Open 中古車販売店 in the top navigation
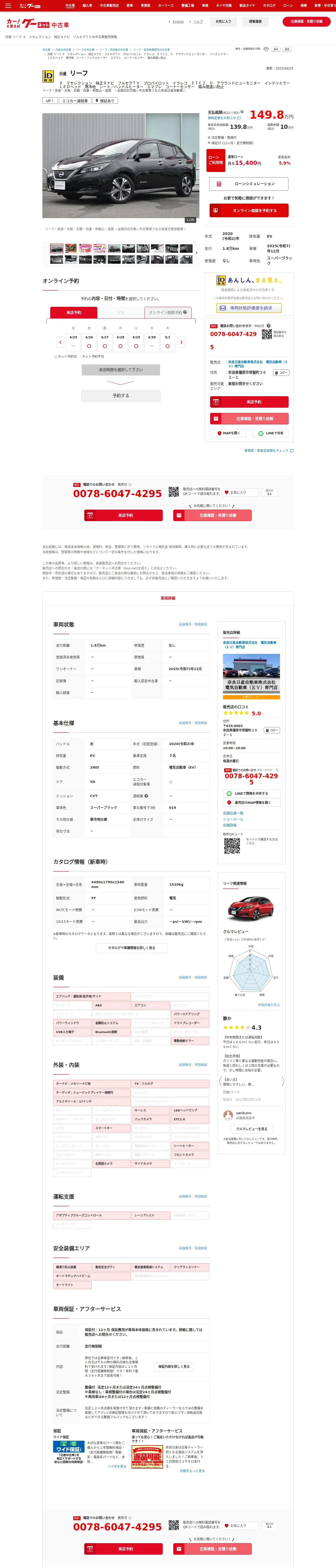This screenshot has width=336, height=1568. [x=109, y=5]
